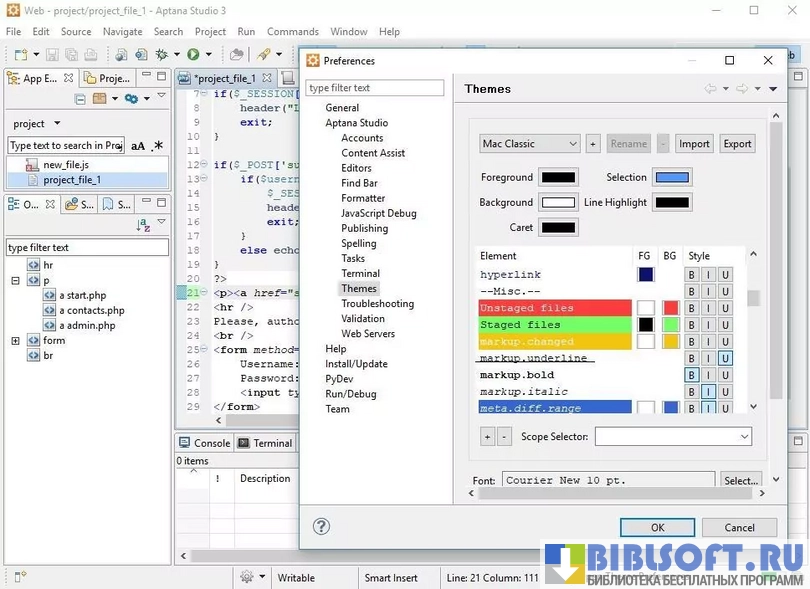Expand the form node in Outline tree
Image resolution: width=810 pixels, height=589 pixels.
tap(15, 341)
